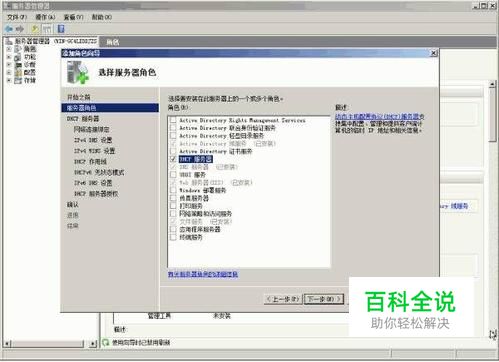Close the 添加角色向导 dialog

click(433, 53)
